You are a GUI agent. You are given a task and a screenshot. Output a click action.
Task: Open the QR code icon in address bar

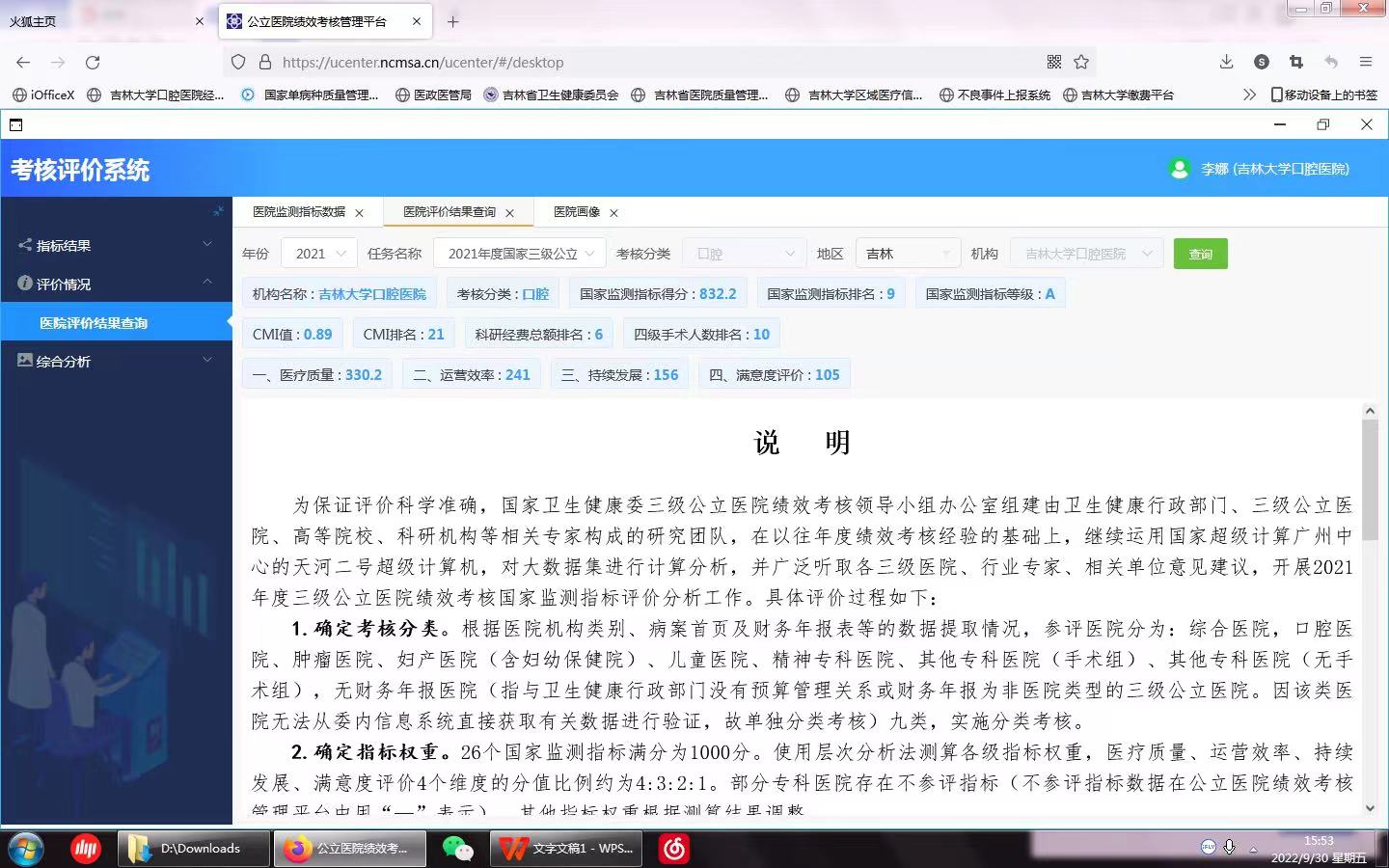point(1054,62)
